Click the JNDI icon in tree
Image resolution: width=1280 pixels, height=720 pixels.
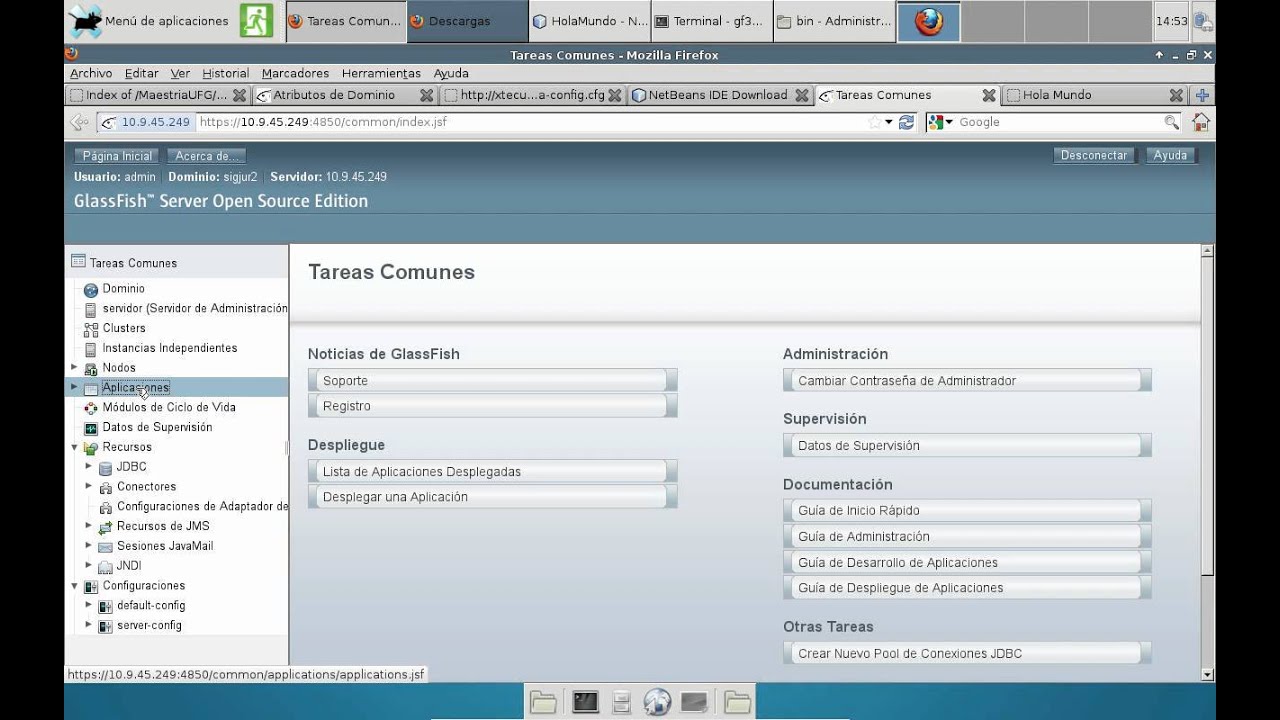(x=106, y=567)
